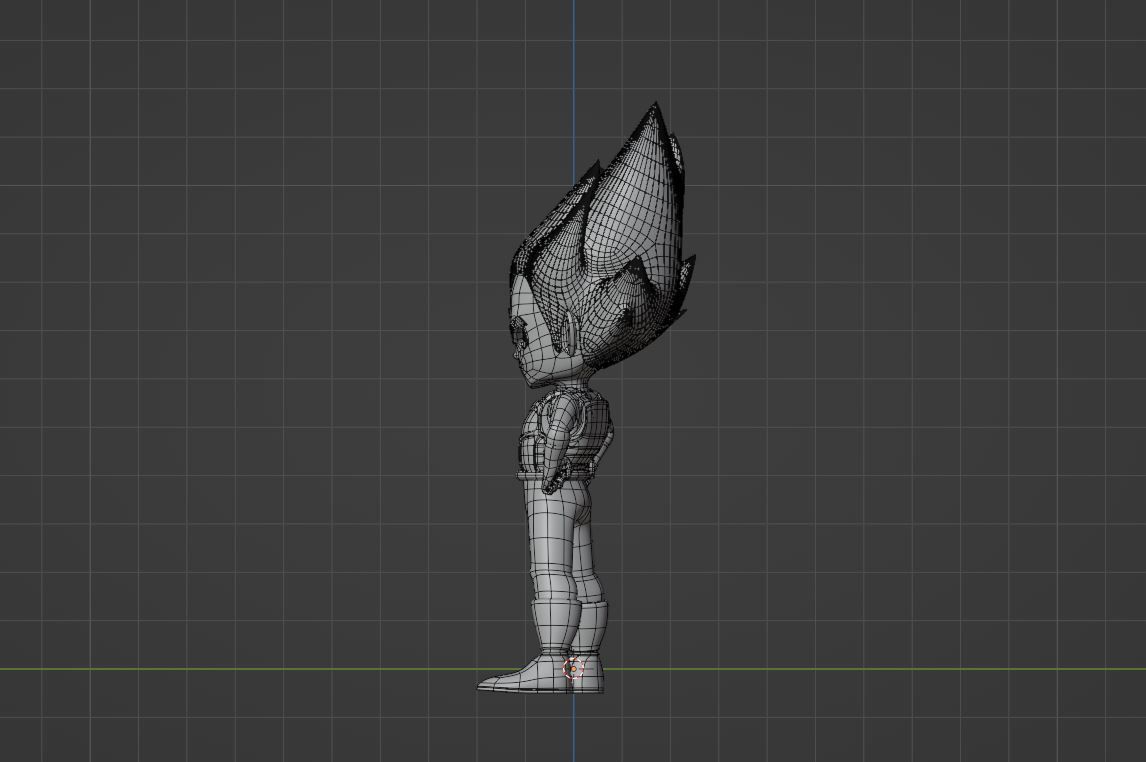This screenshot has width=1146, height=762.
Task: Click the 3D cursor at the character's heel
Action: pos(574,668)
